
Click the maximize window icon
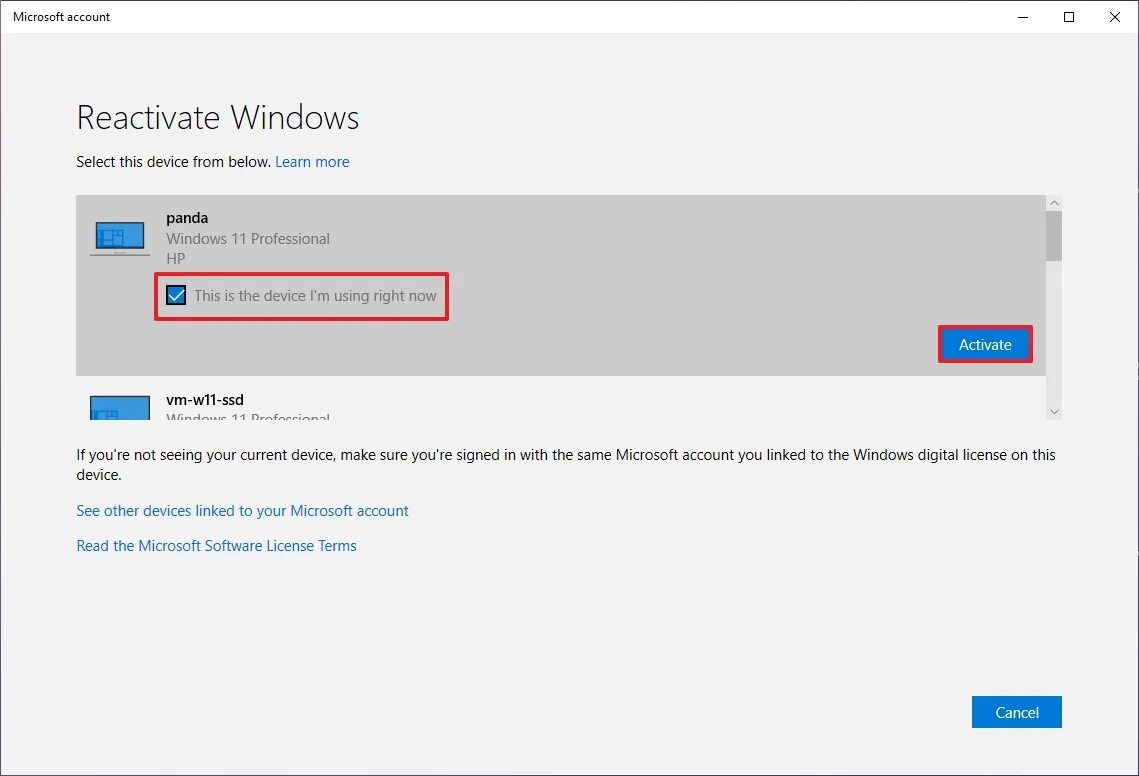[x=1068, y=17]
